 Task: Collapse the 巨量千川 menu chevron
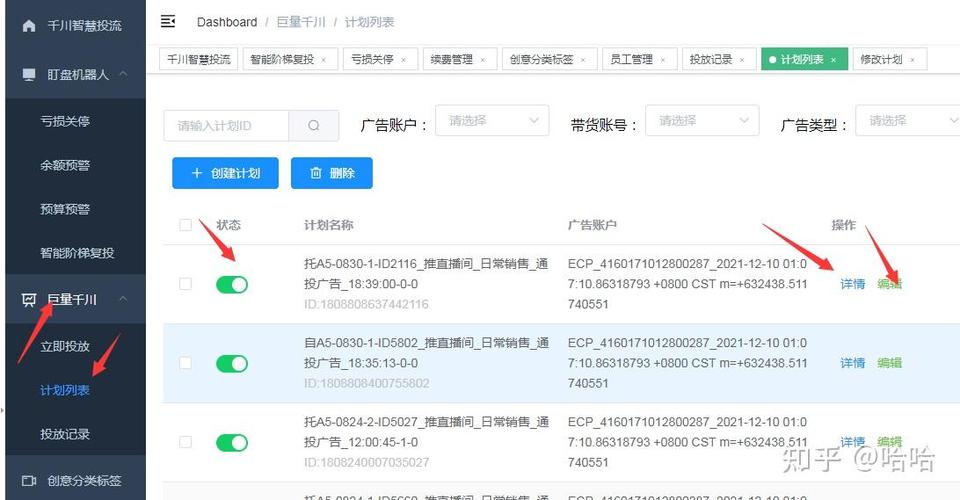coord(123,298)
